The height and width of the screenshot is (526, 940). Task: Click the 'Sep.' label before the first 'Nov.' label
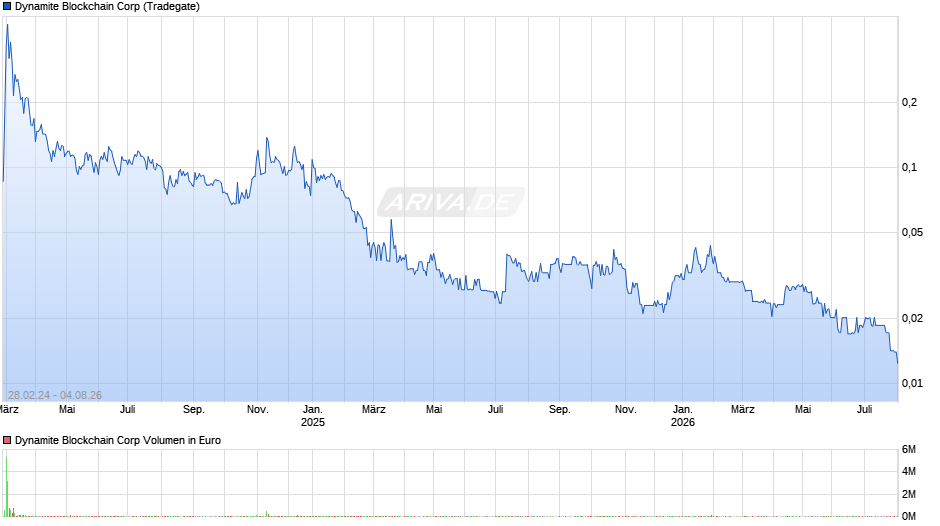tap(194, 410)
